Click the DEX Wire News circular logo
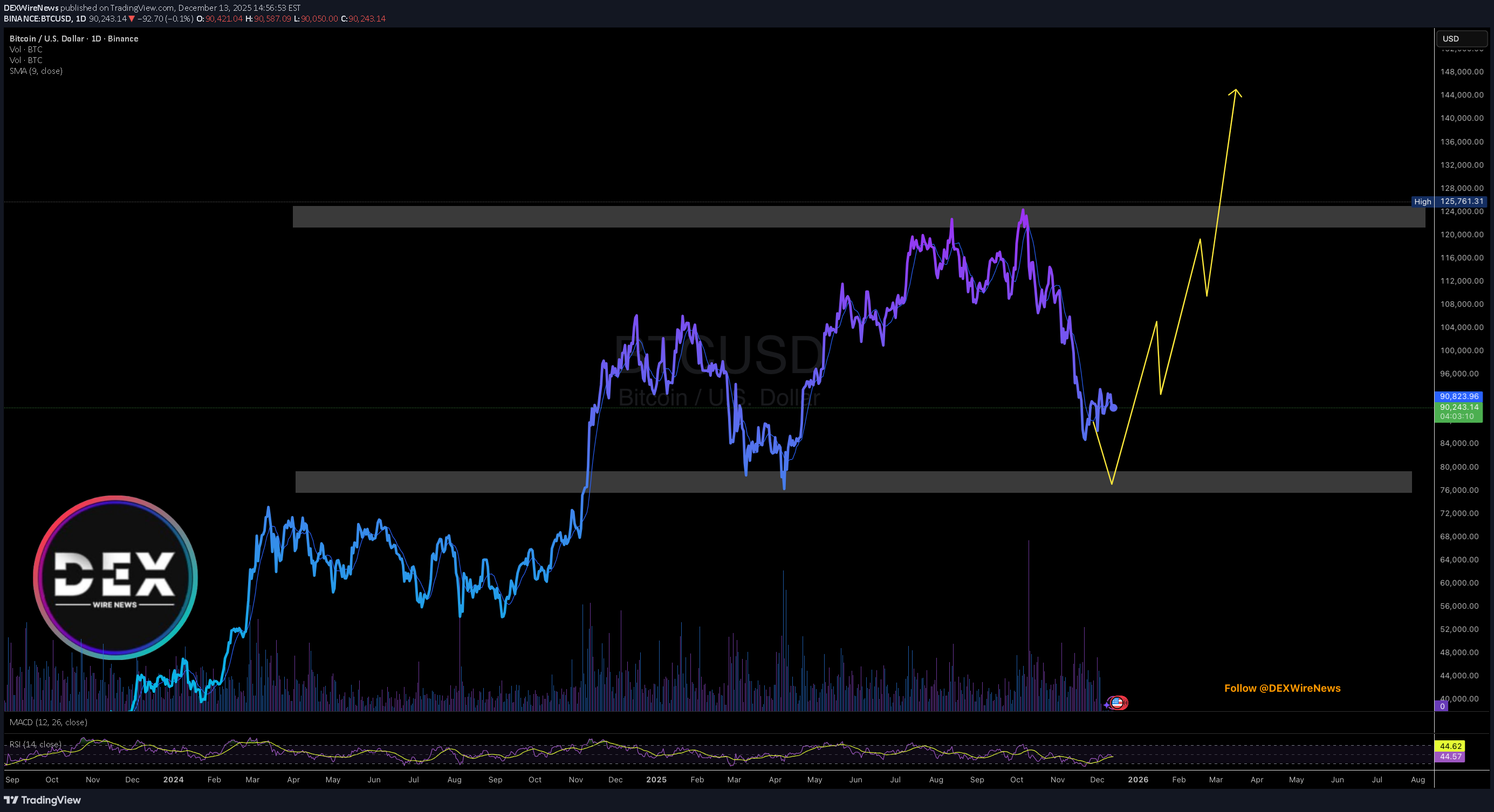 (115, 577)
